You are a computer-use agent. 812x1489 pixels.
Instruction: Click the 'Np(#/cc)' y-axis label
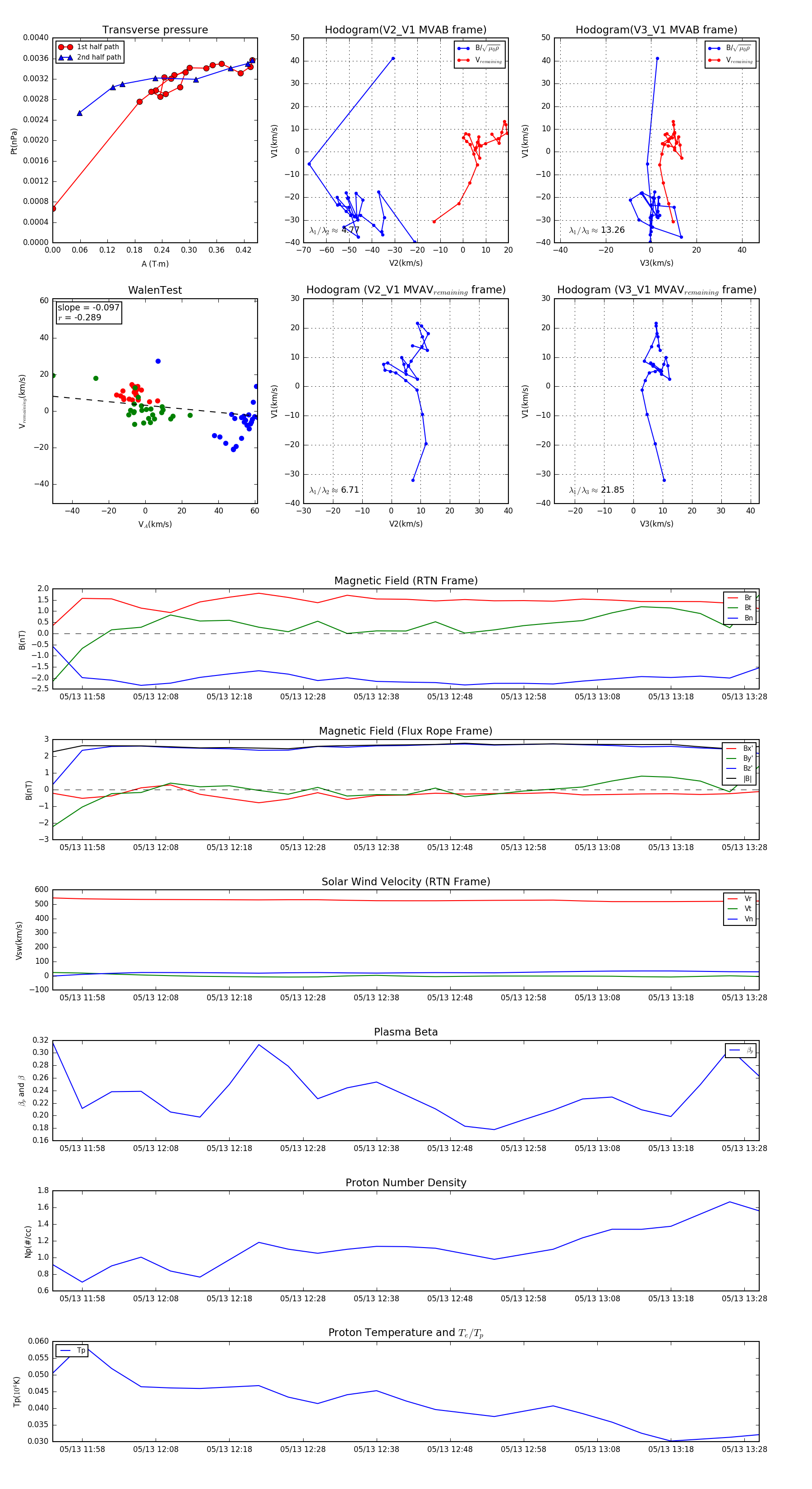tap(28, 1241)
